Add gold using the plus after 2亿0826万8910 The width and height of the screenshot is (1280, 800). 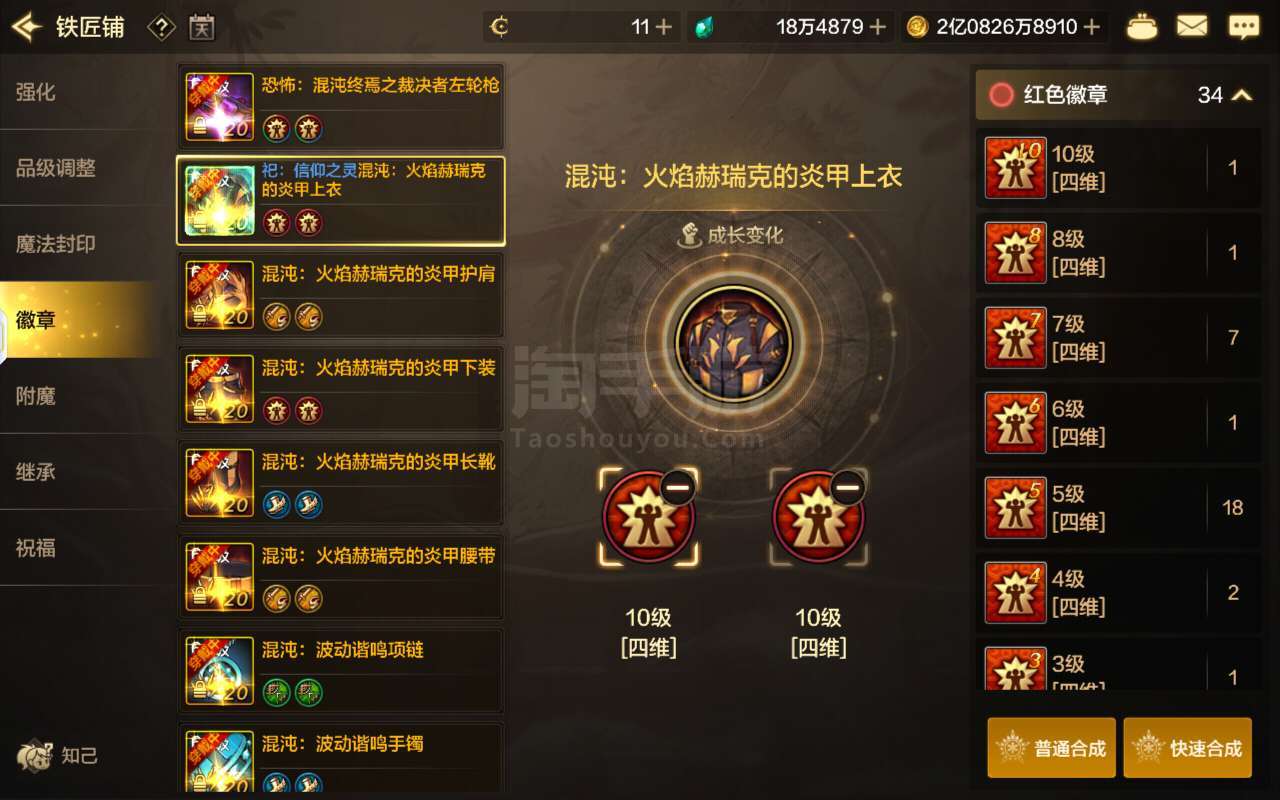click(1092, 27)
